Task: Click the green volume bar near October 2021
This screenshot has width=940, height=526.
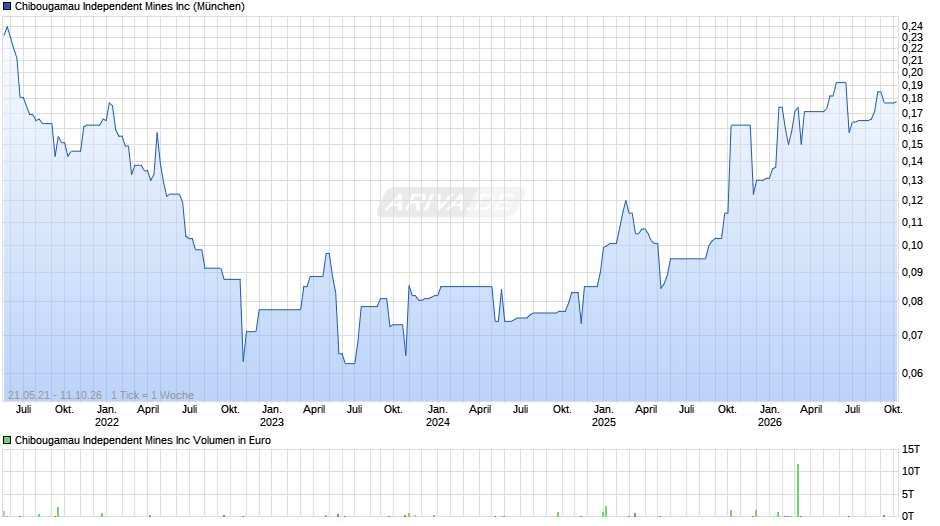Action: [x=58, y=512]
